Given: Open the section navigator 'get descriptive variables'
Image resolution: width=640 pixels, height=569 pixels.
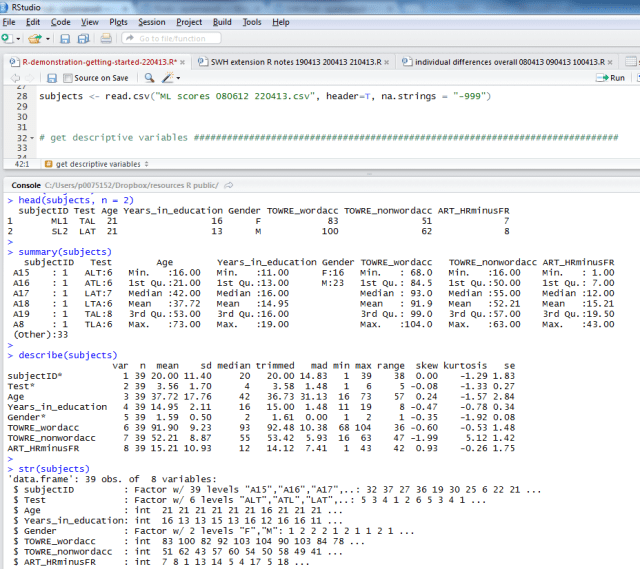Looking at the screenshot, I should pyautogui.click(x=97, y=163).
